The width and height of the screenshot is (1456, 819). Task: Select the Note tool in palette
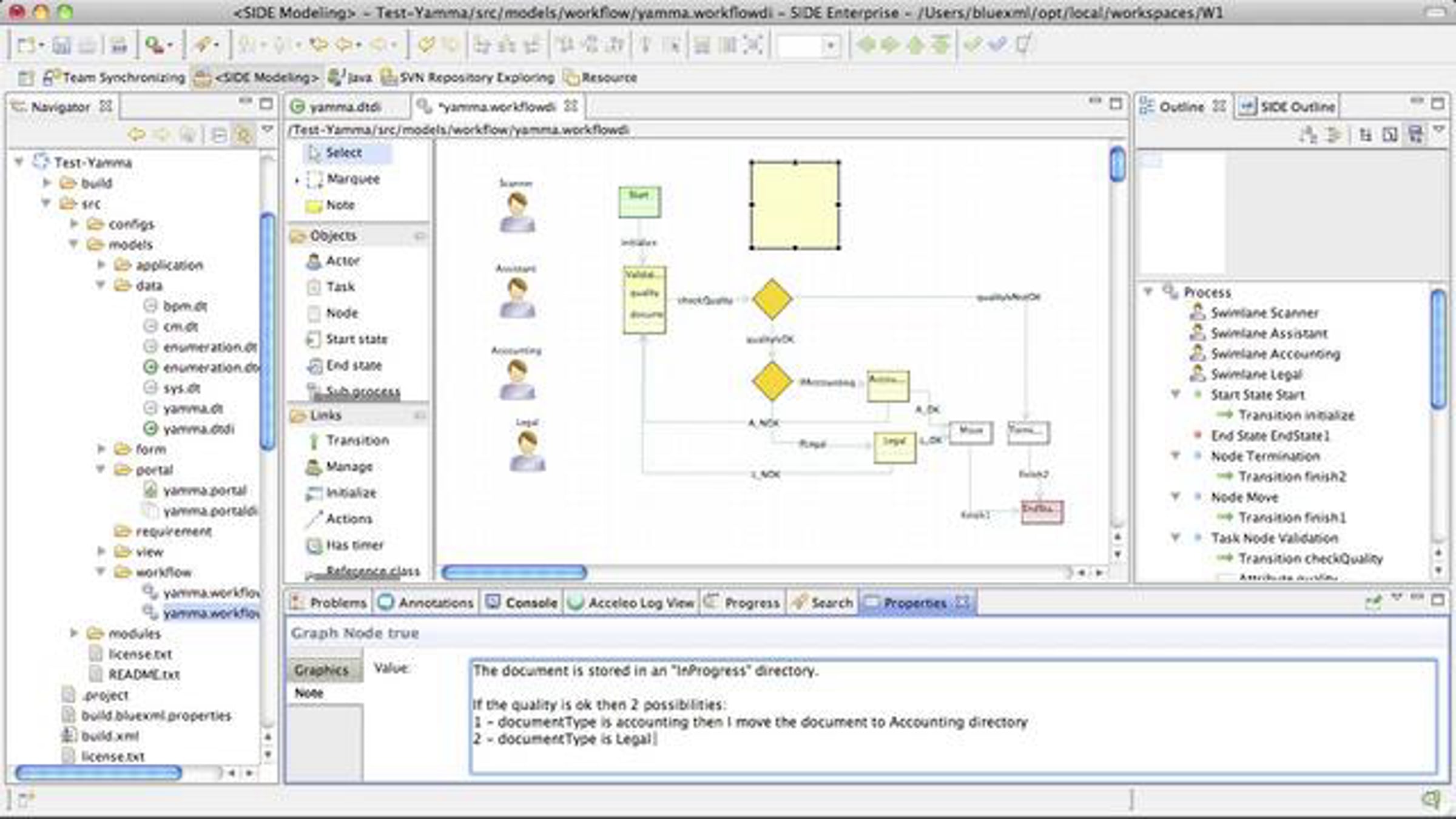(339, 206)
